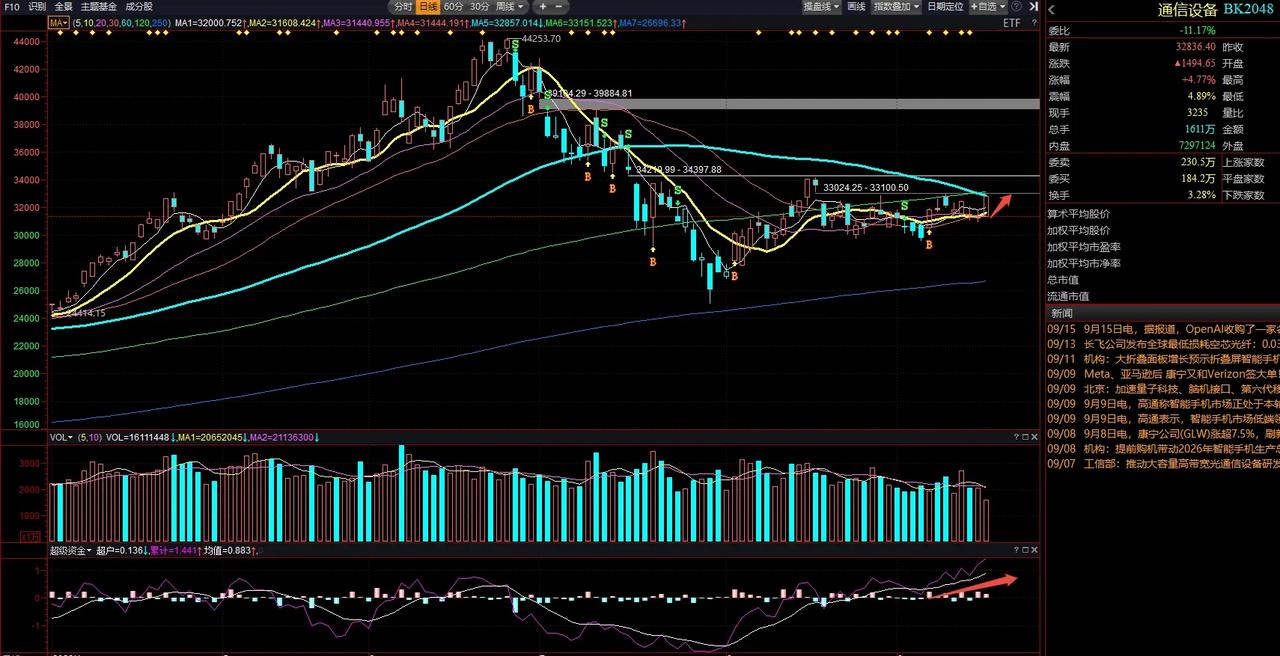Click the 33024.25 - 33100.50 level label
This screenshot has width=1280, height=656.
pos(866,187)
